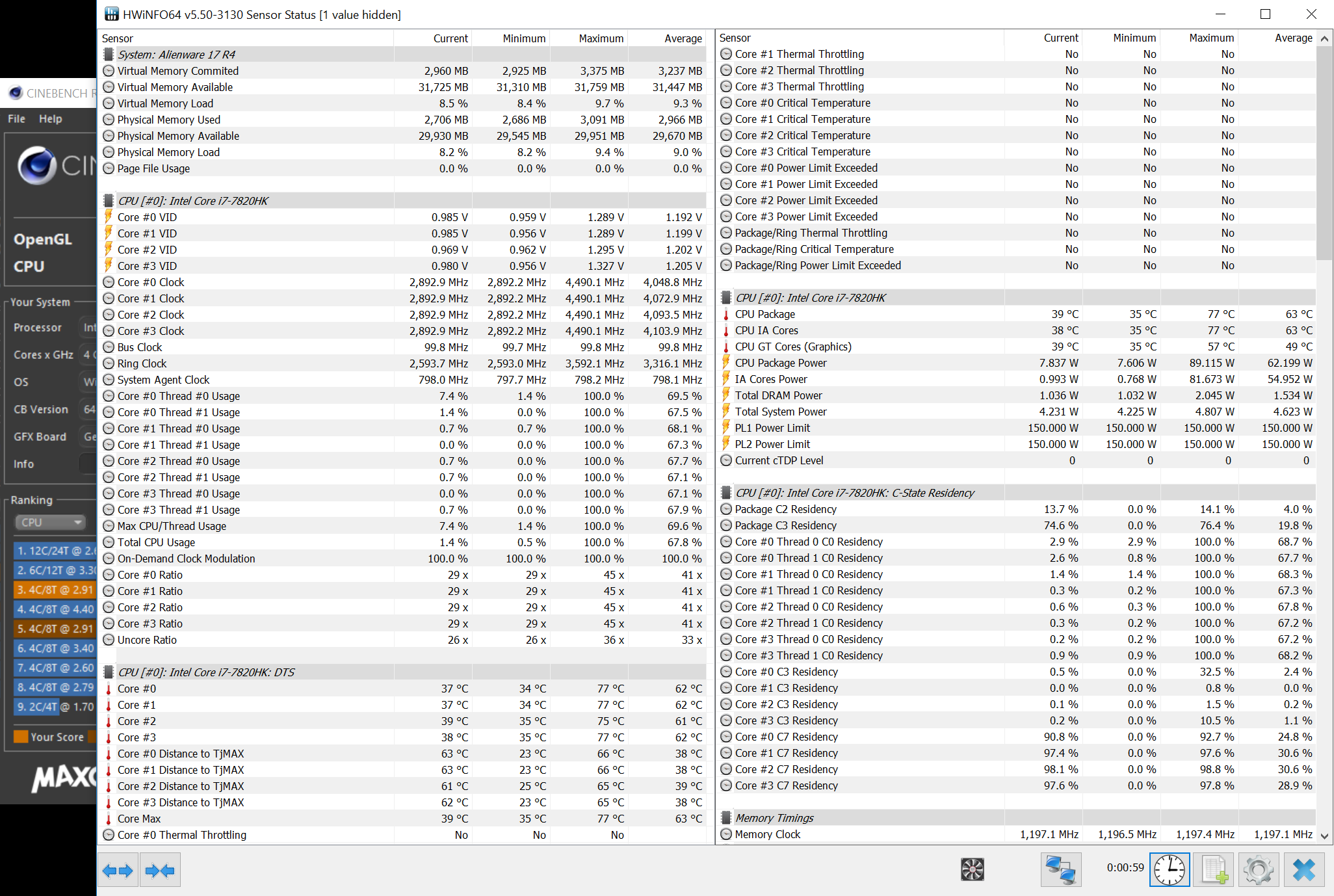Screen dimensions: 1334x896
Task: Click the OpenGL label in Cinebench
Action: pos(43,239)
